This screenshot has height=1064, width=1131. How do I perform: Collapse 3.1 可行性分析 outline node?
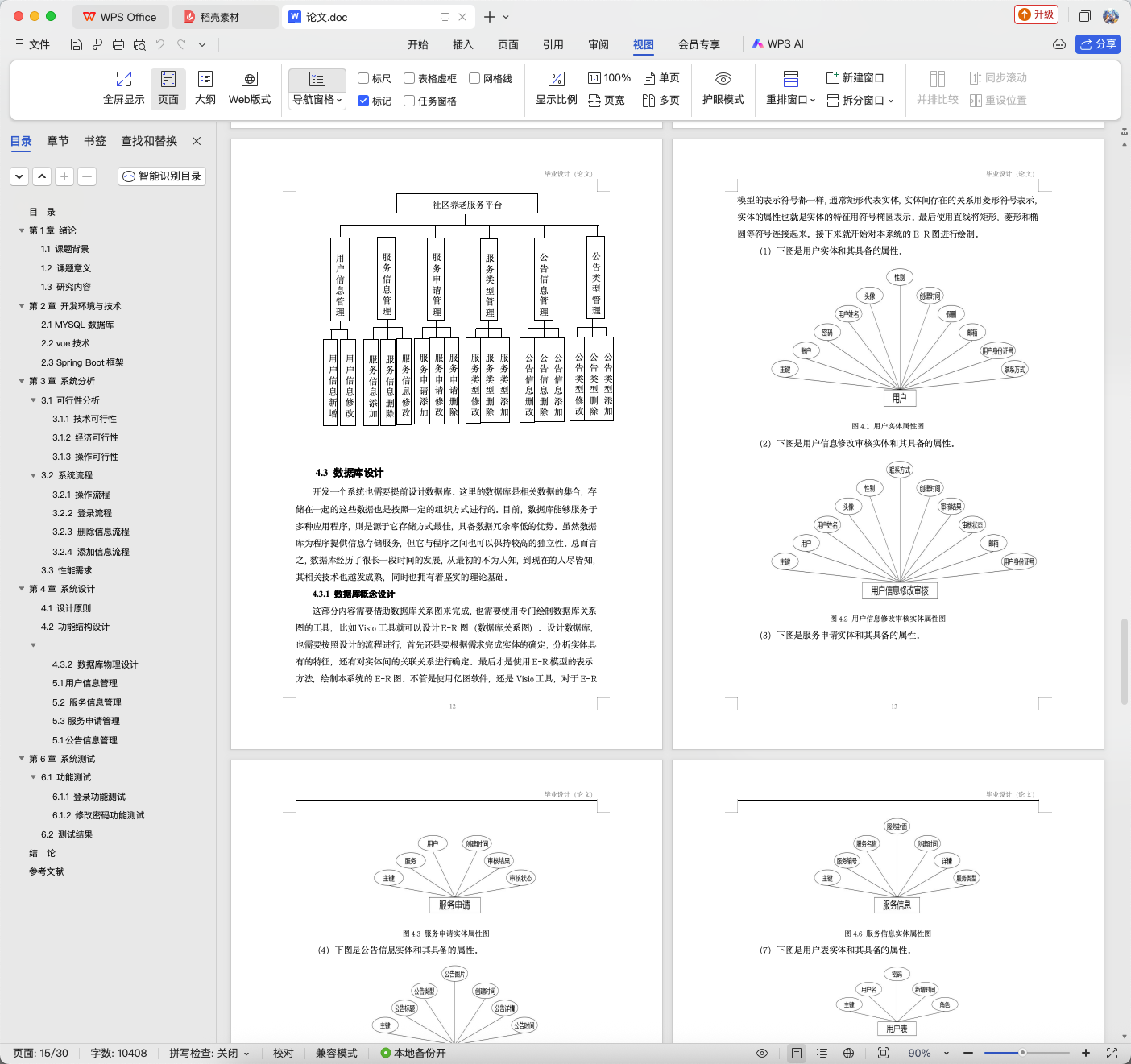[x=33, y=400]
